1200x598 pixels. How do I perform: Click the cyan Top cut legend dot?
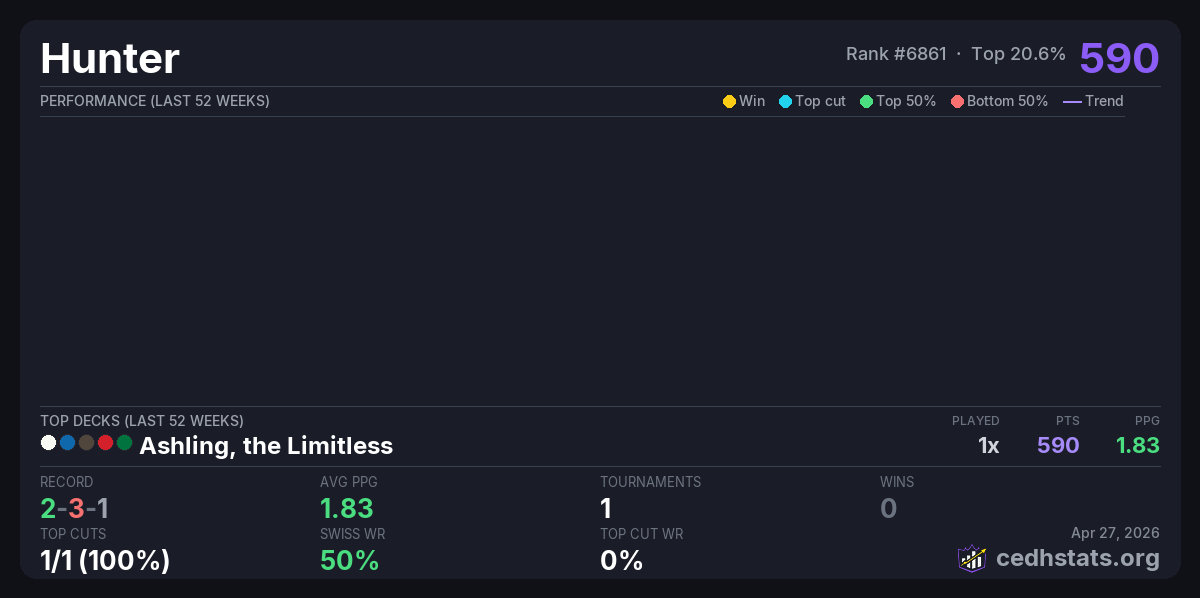[785, 101]
